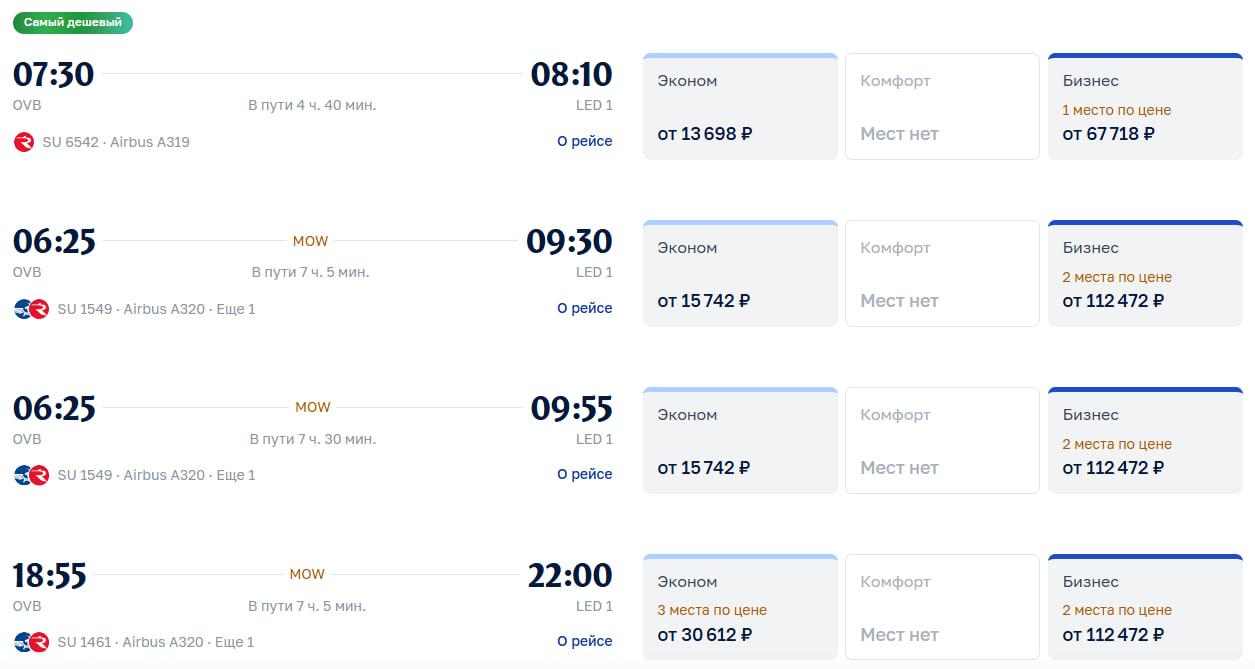Click airline logos beside SU 1549 arriving 09:30
The width and height of the screenshot is (1255, 669).
tap(31, 309)
